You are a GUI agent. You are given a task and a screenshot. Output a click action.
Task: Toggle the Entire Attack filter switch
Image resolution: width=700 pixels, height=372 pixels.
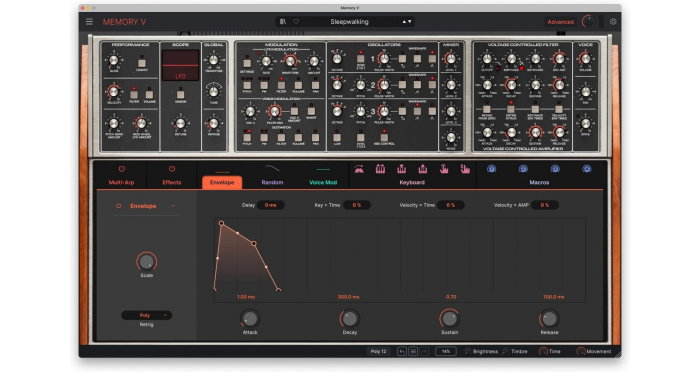point(511,109)
